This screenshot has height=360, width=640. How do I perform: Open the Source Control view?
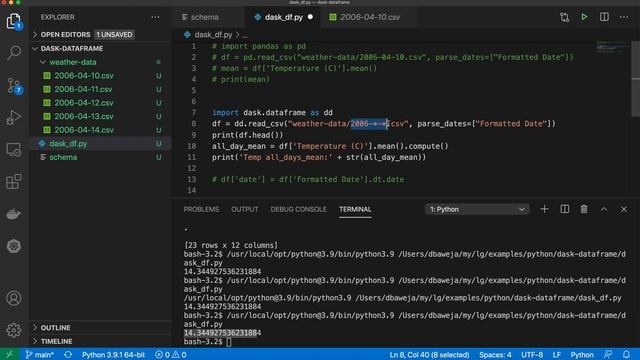point(14,86)
